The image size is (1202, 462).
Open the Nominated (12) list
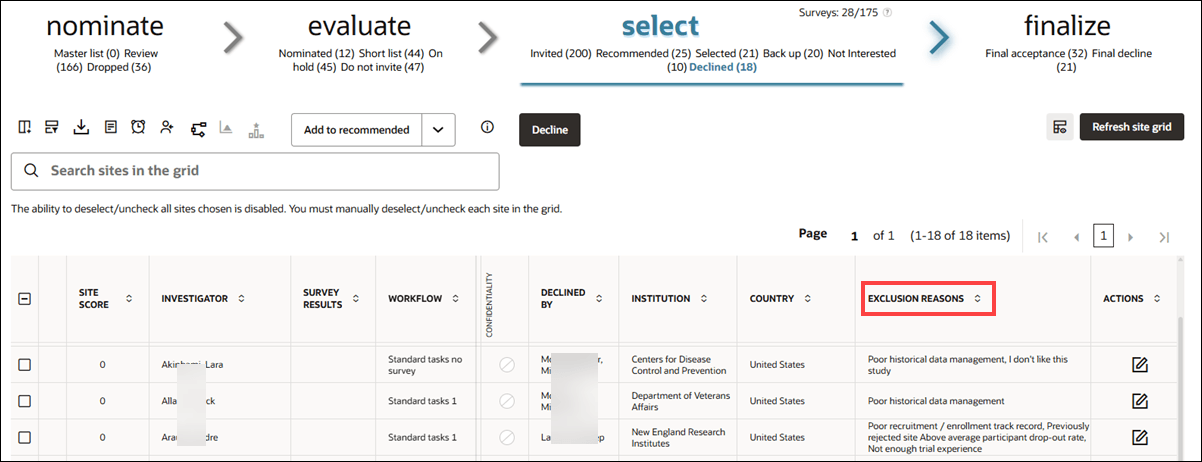(317, 53)
